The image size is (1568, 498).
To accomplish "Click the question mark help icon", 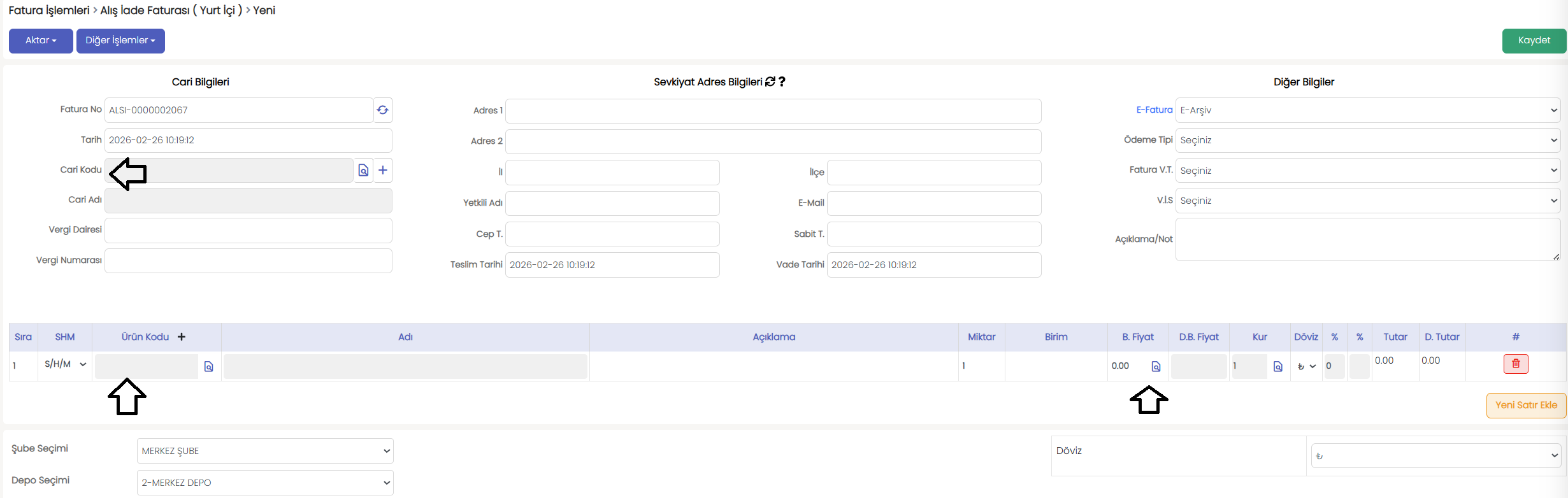I will click(782, 82).
